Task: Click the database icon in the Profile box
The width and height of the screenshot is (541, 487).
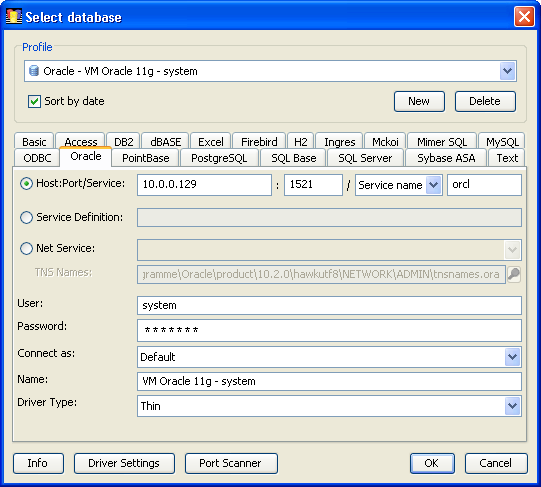Action: point(34,71)
